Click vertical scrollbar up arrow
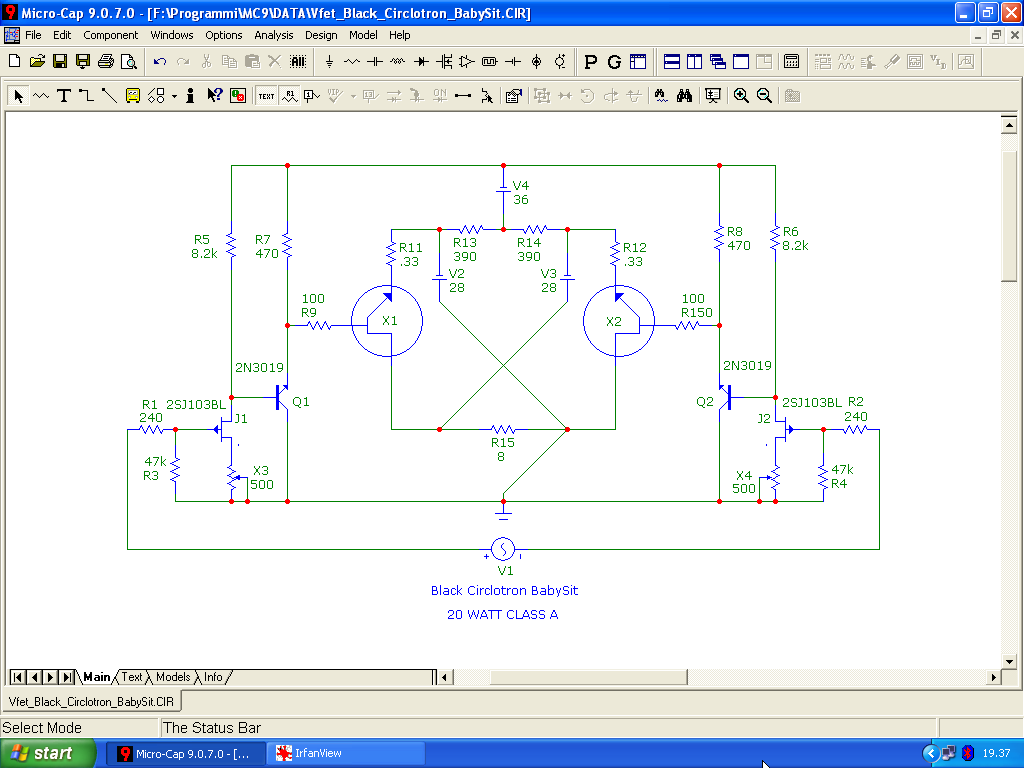Image resolution: width=1024 pixels, height=768 pixels. pos(1009,124)
